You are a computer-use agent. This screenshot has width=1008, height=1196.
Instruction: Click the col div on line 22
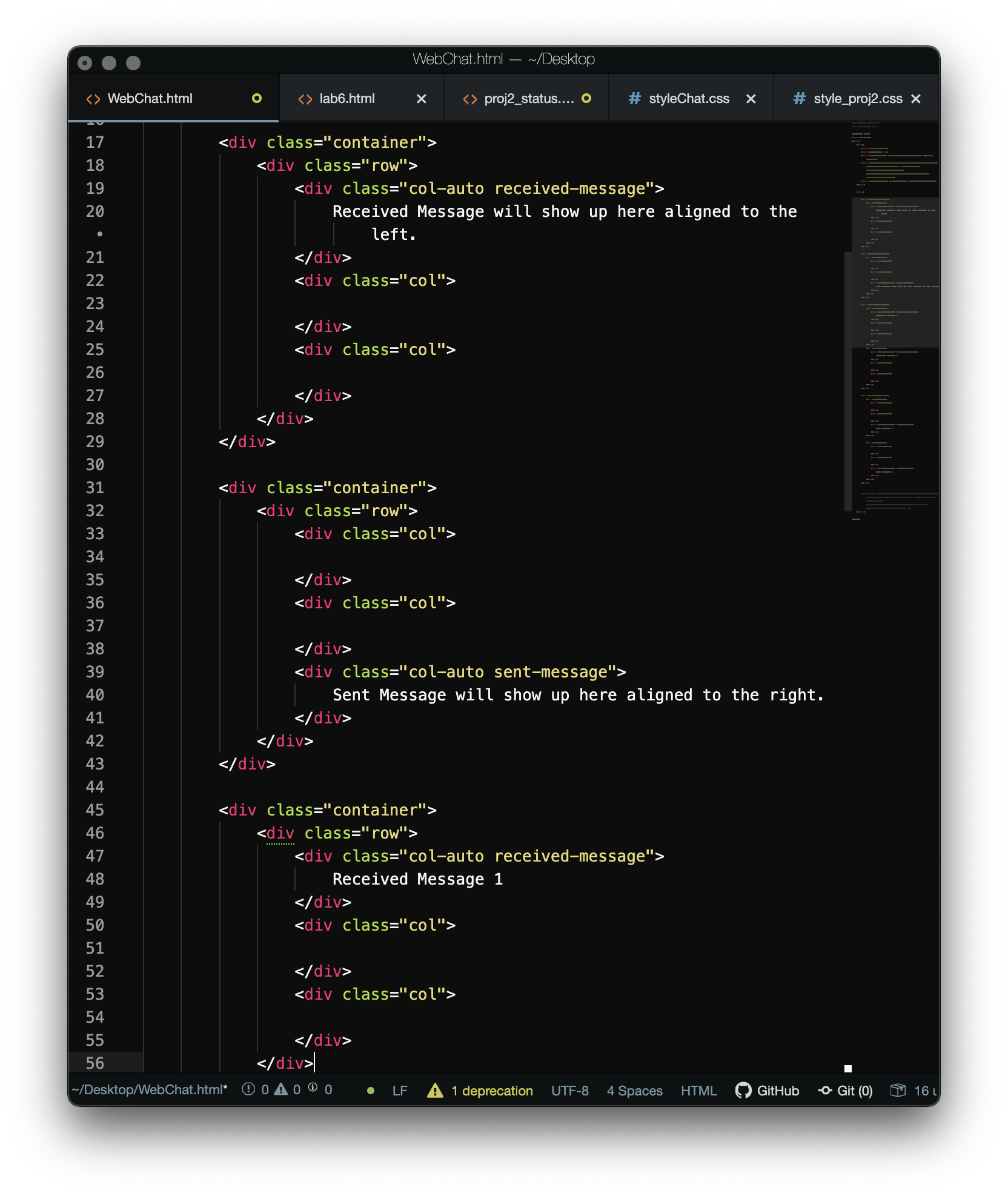coord(375,281)
